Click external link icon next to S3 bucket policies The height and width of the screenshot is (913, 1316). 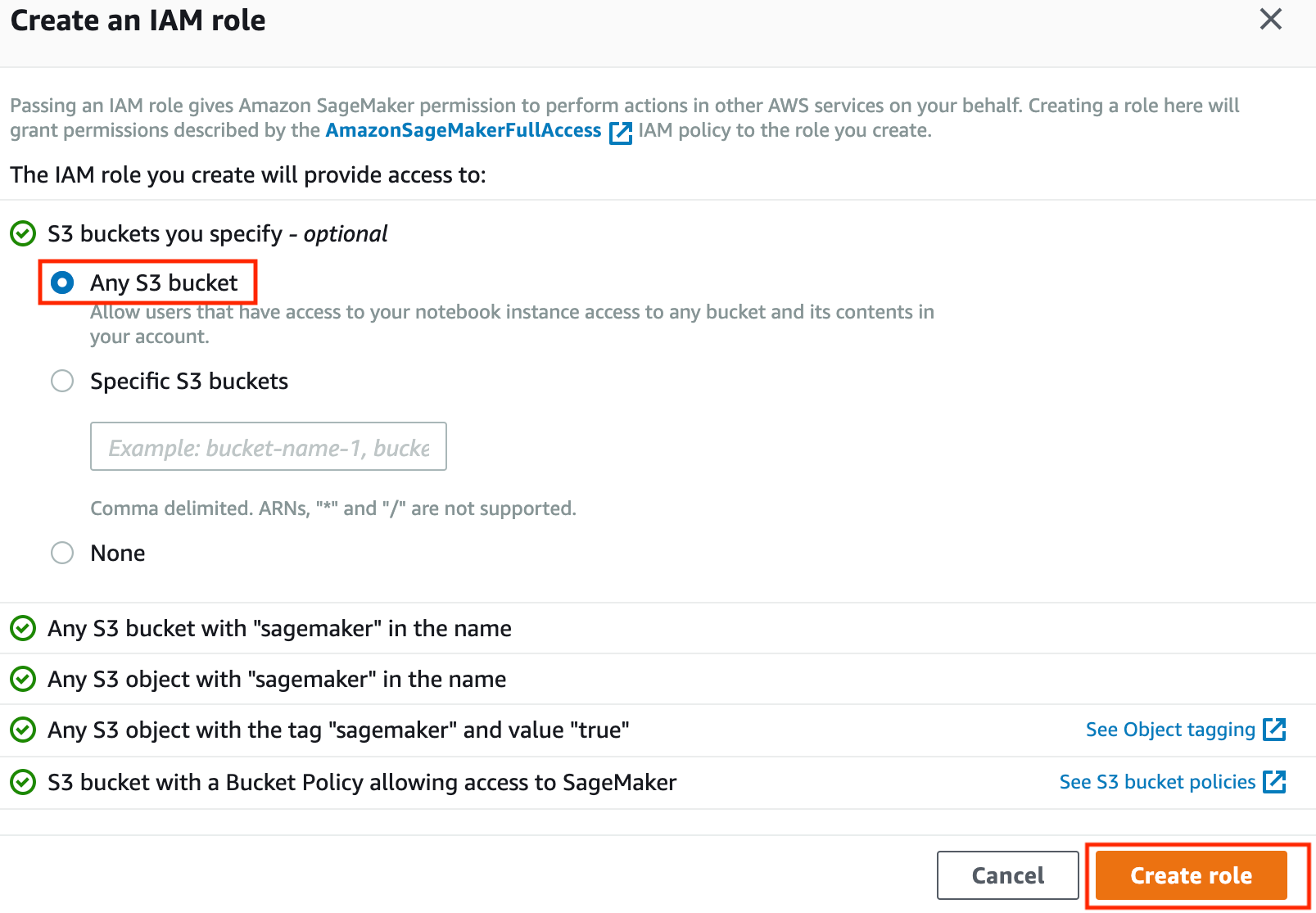(x=1274, y=782)
